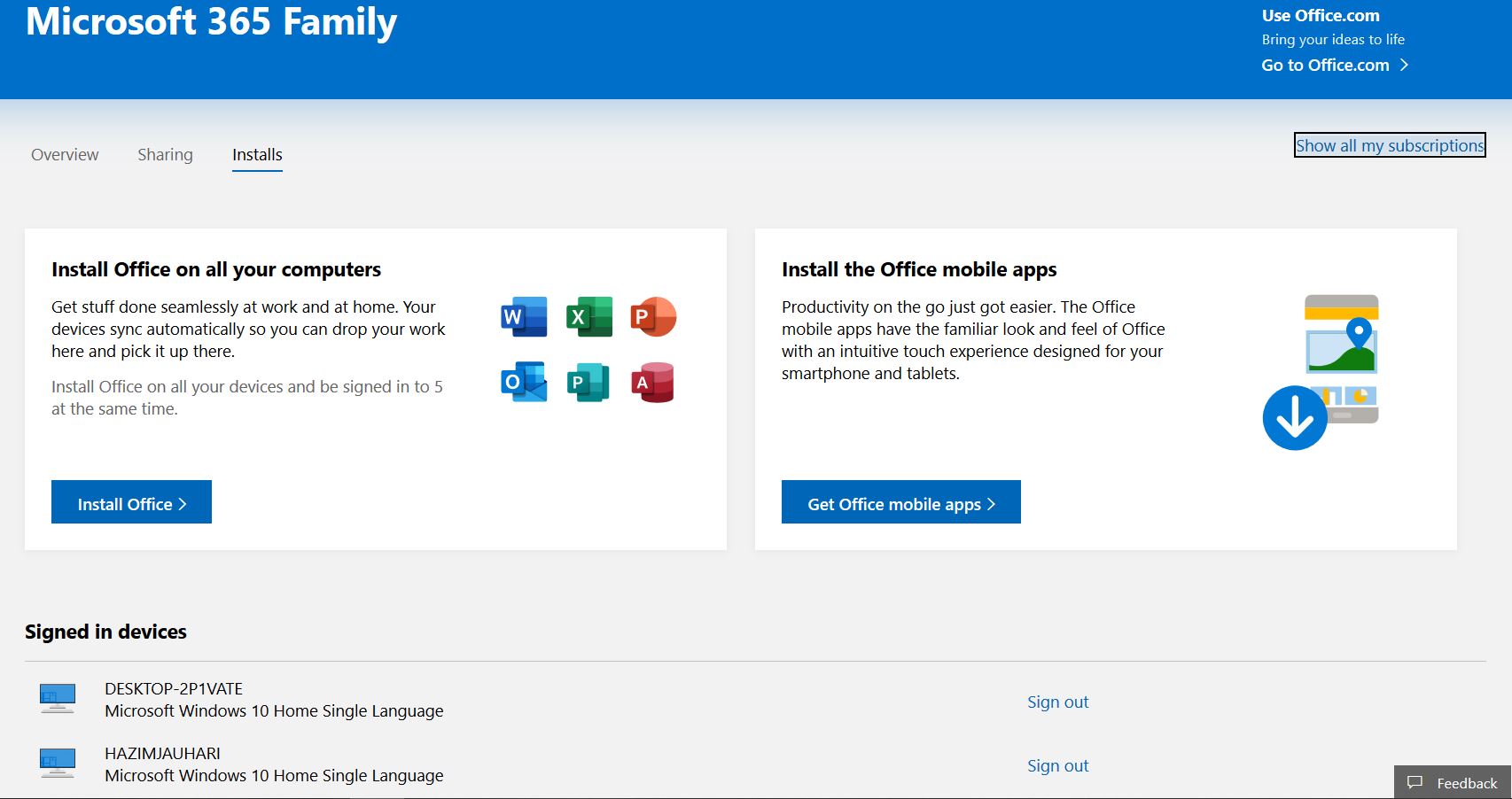Click the DESKTOP-2P1VATE device name
1512x799 pixels.
point(174,688)
